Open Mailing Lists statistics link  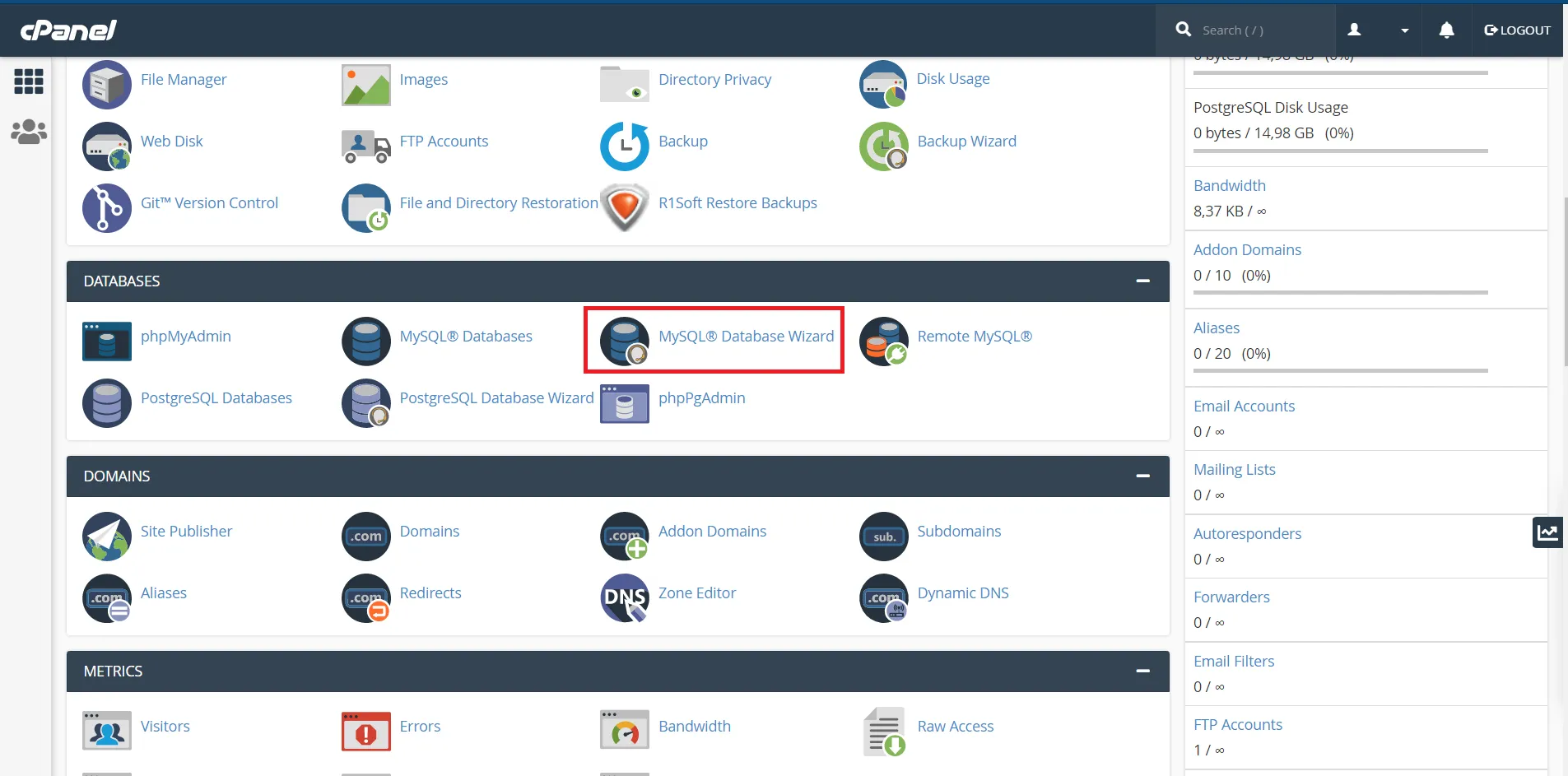click(x=1235, y=470)
